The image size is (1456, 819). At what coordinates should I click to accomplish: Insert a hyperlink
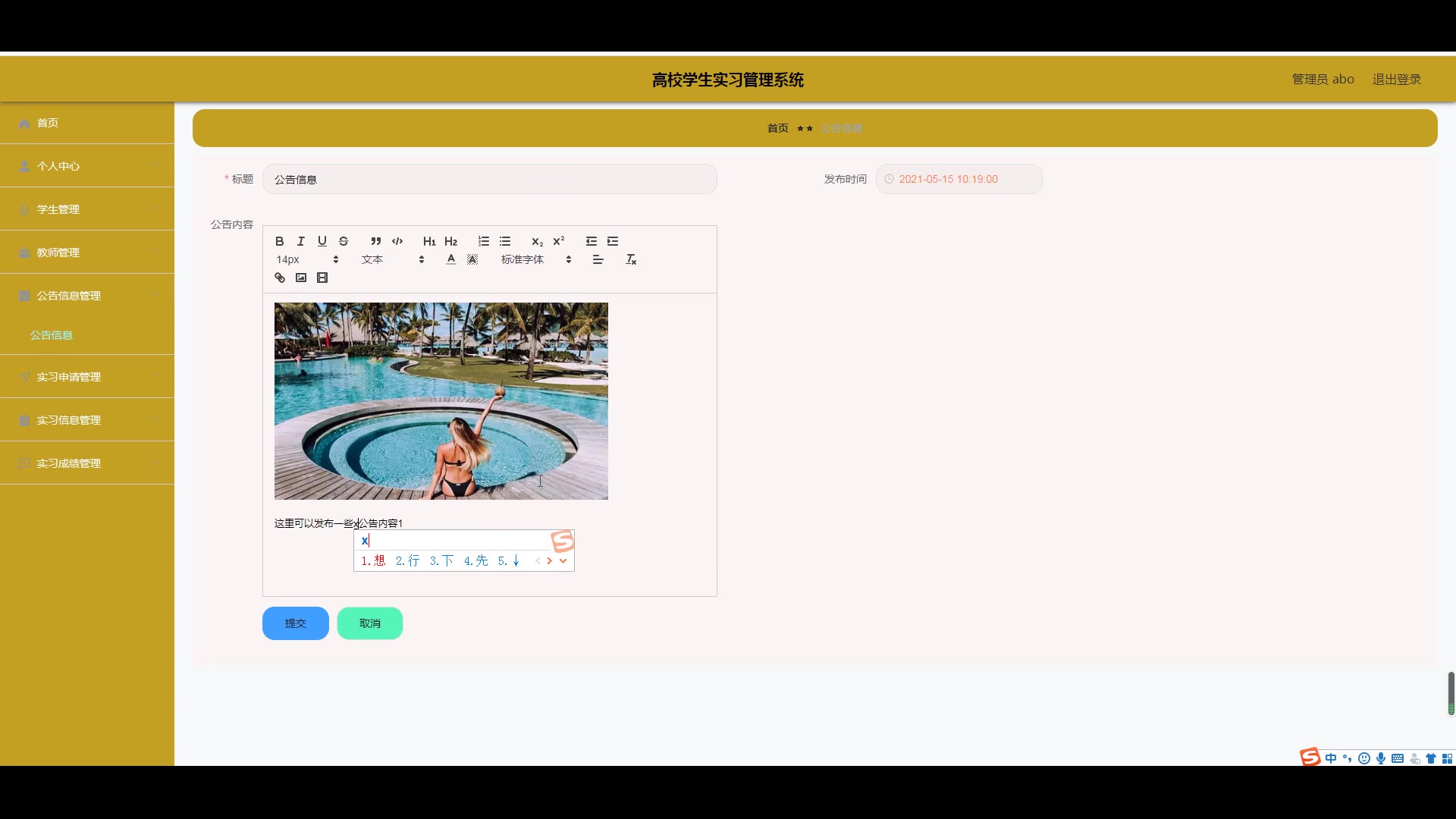click(279, 278)
